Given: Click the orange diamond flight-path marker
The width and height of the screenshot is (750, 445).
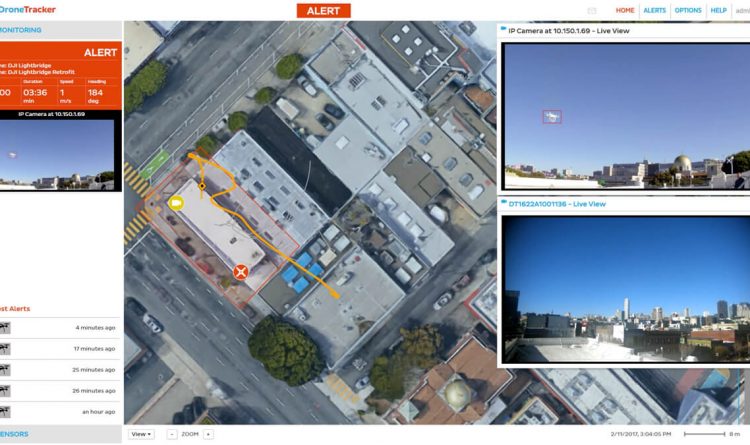Looking at the screenshot, I should (x=202, y=186).
